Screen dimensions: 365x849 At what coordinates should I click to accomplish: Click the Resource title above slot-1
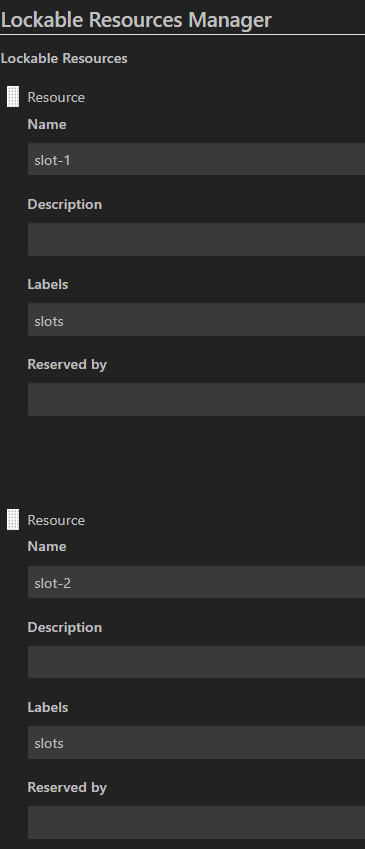coord(56,97)
